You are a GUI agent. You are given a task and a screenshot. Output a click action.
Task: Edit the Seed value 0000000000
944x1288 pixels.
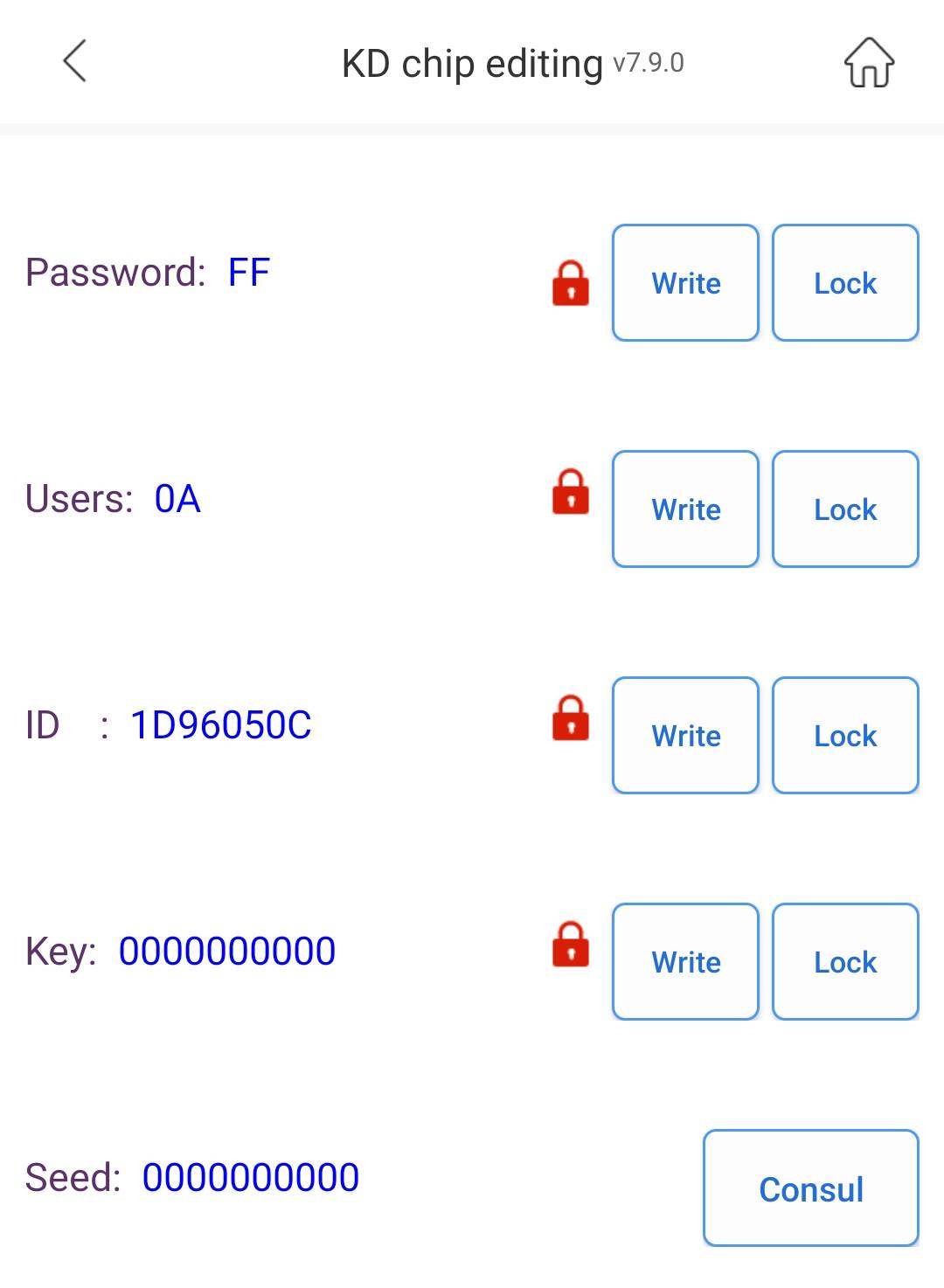pyautogui.click(x=251, y=1178)
